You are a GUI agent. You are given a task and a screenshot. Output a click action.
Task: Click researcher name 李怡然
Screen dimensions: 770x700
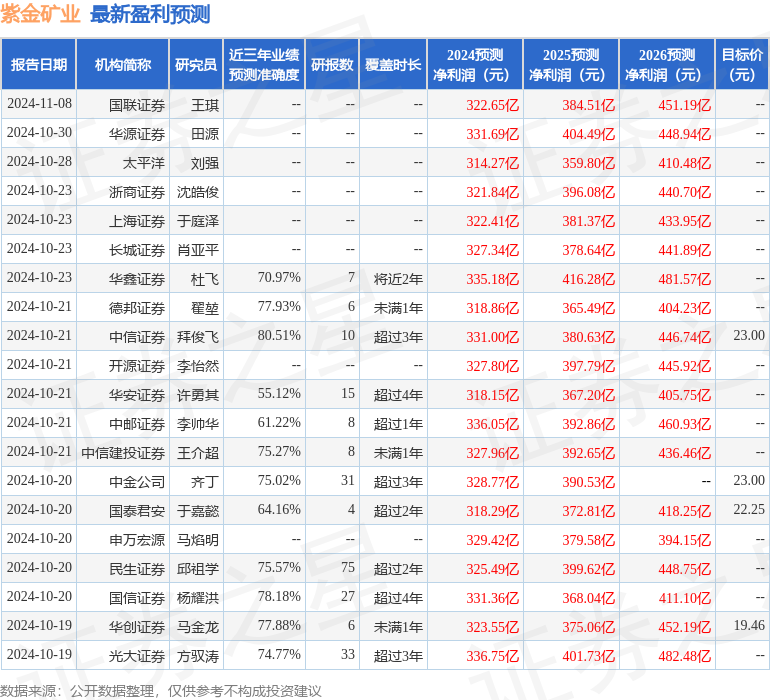198,366
